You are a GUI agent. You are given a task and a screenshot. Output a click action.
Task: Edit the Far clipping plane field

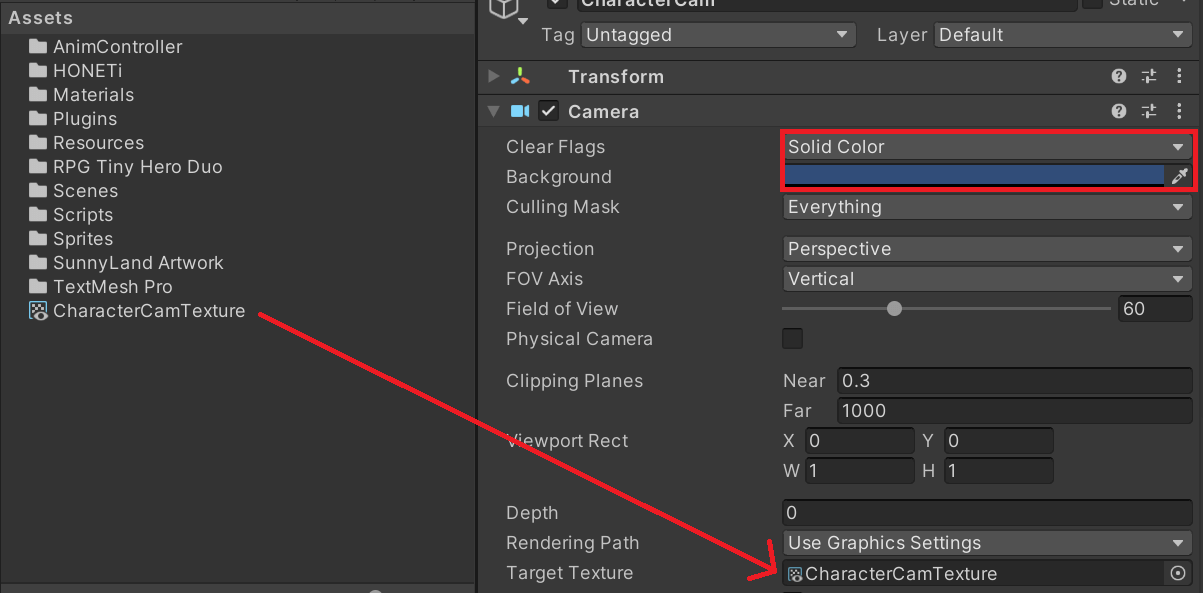[1014, 411]
